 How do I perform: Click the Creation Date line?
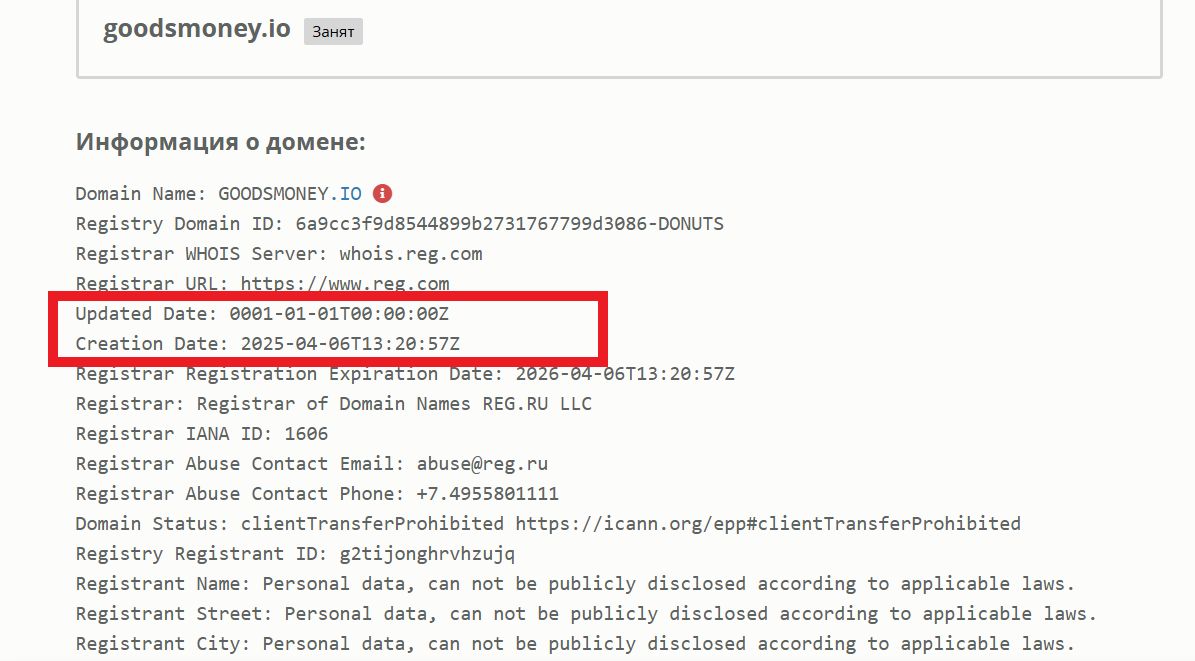click(267, 344)
